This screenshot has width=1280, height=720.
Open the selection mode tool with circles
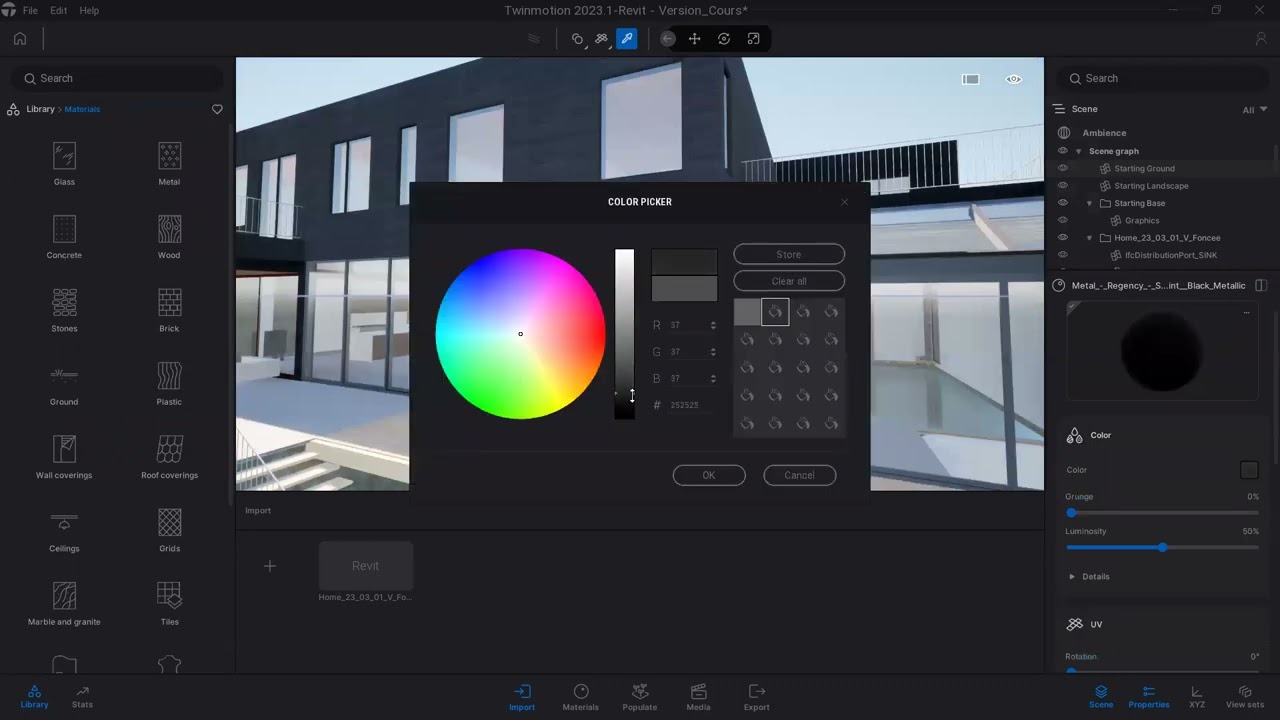click(577, 39)
